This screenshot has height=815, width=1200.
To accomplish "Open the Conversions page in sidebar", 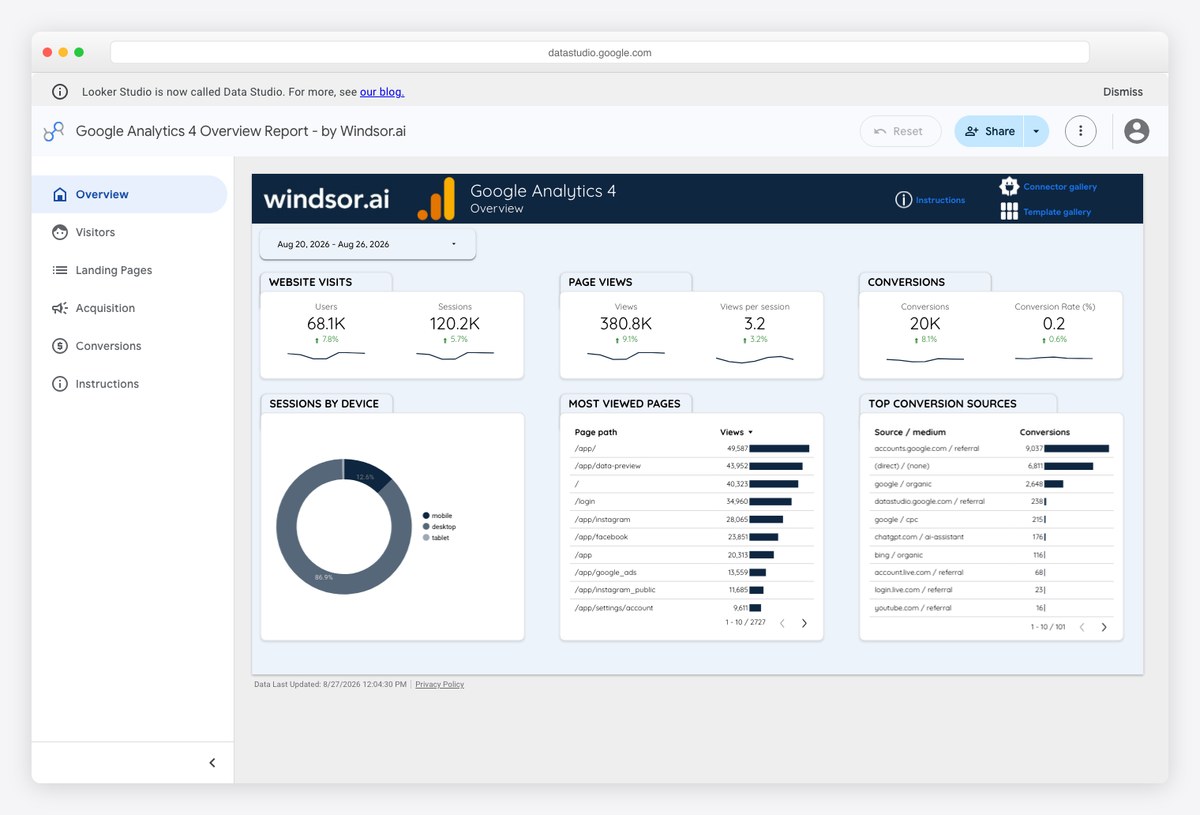I will tap(129, 346).
